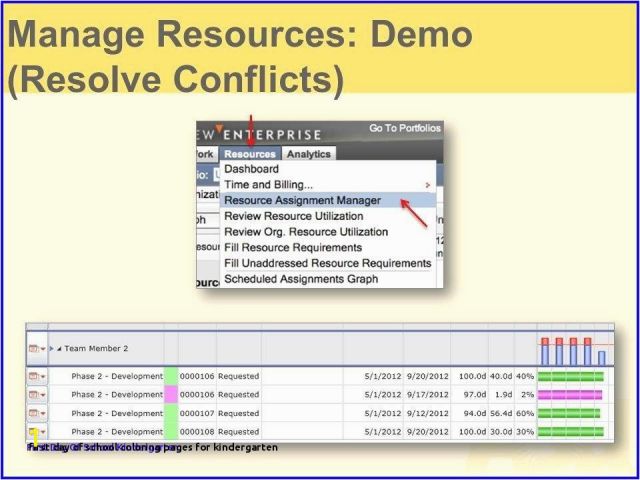Click calendar icon beside assignment 0000107
The image size is (640, 480).
coord(33,413)
